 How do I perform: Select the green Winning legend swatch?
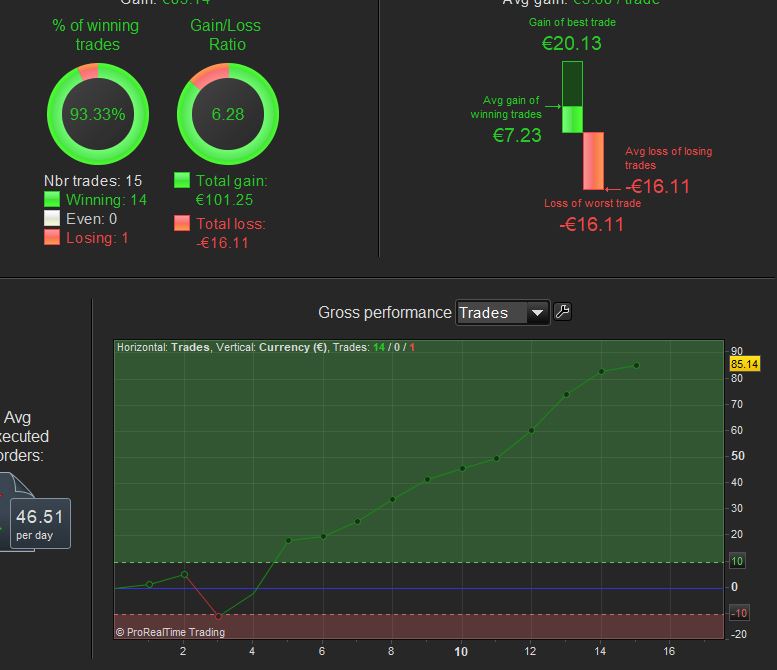(x=52, y=200)
